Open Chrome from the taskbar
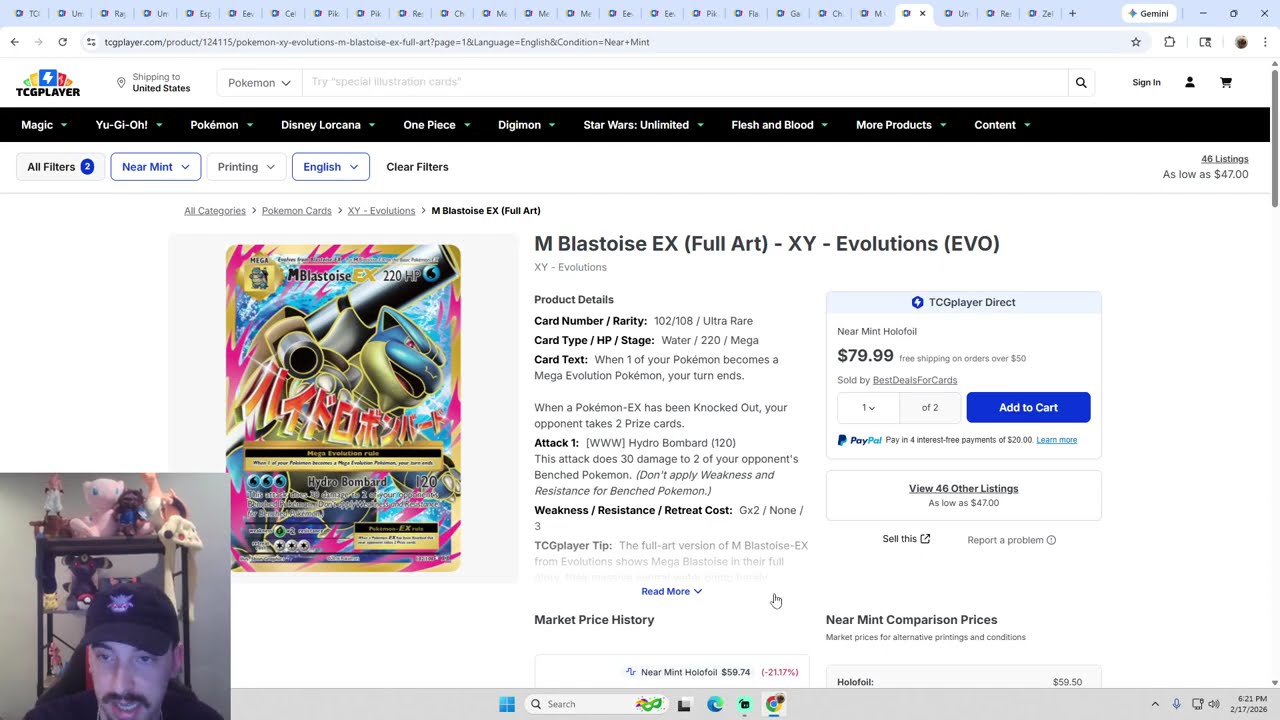1280x720 pixels. (x=774, y=704)
